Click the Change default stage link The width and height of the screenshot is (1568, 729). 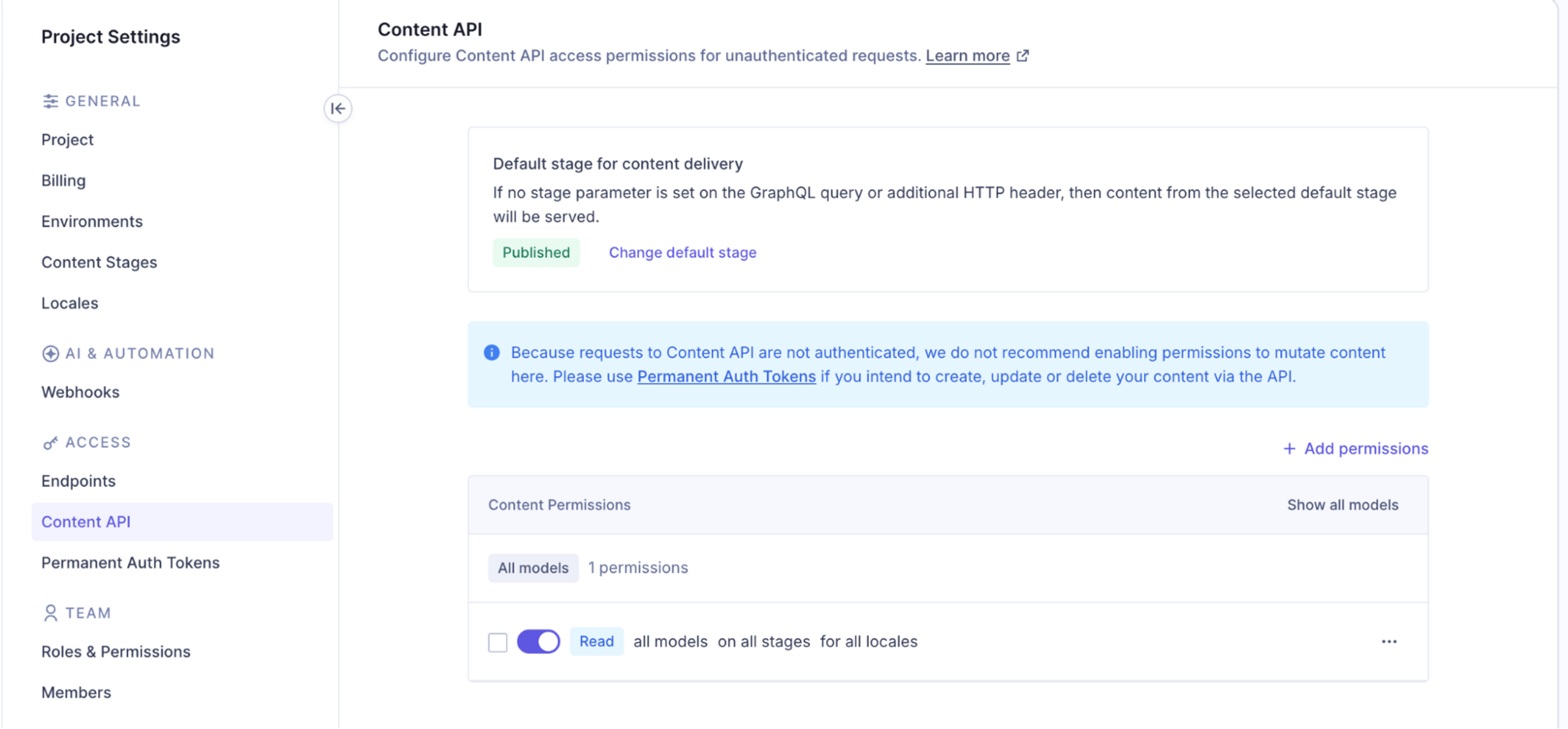pyautogui.click(x=682, y=252)
